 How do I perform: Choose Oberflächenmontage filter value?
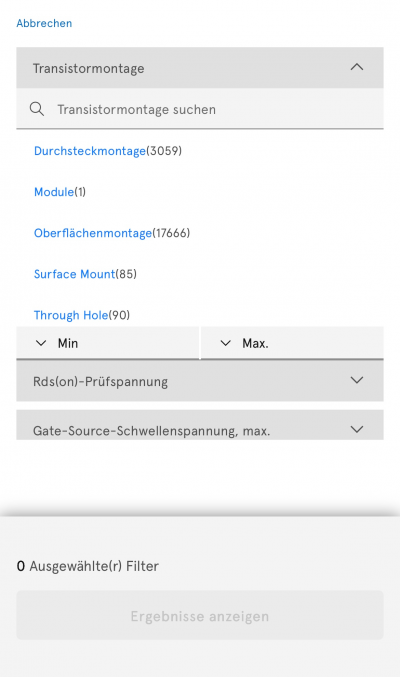coord(93,233)
